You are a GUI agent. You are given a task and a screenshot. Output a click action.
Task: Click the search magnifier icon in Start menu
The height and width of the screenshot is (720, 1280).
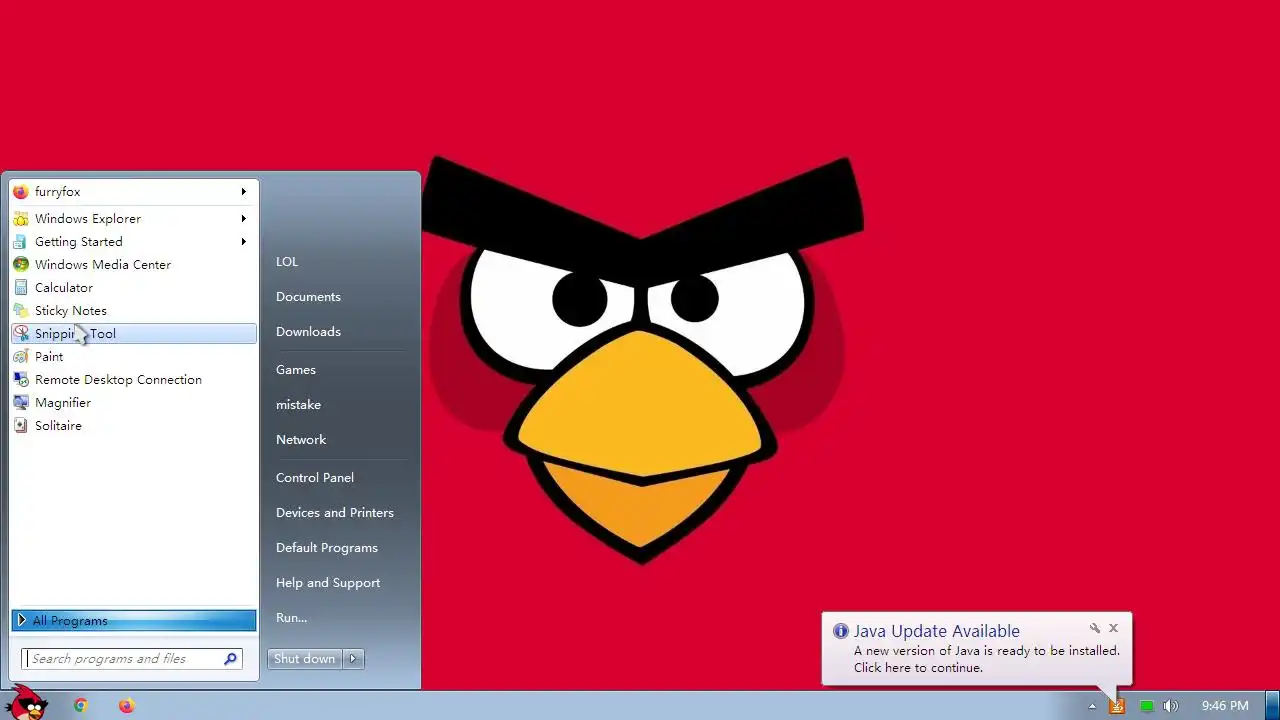pos(230,659)
